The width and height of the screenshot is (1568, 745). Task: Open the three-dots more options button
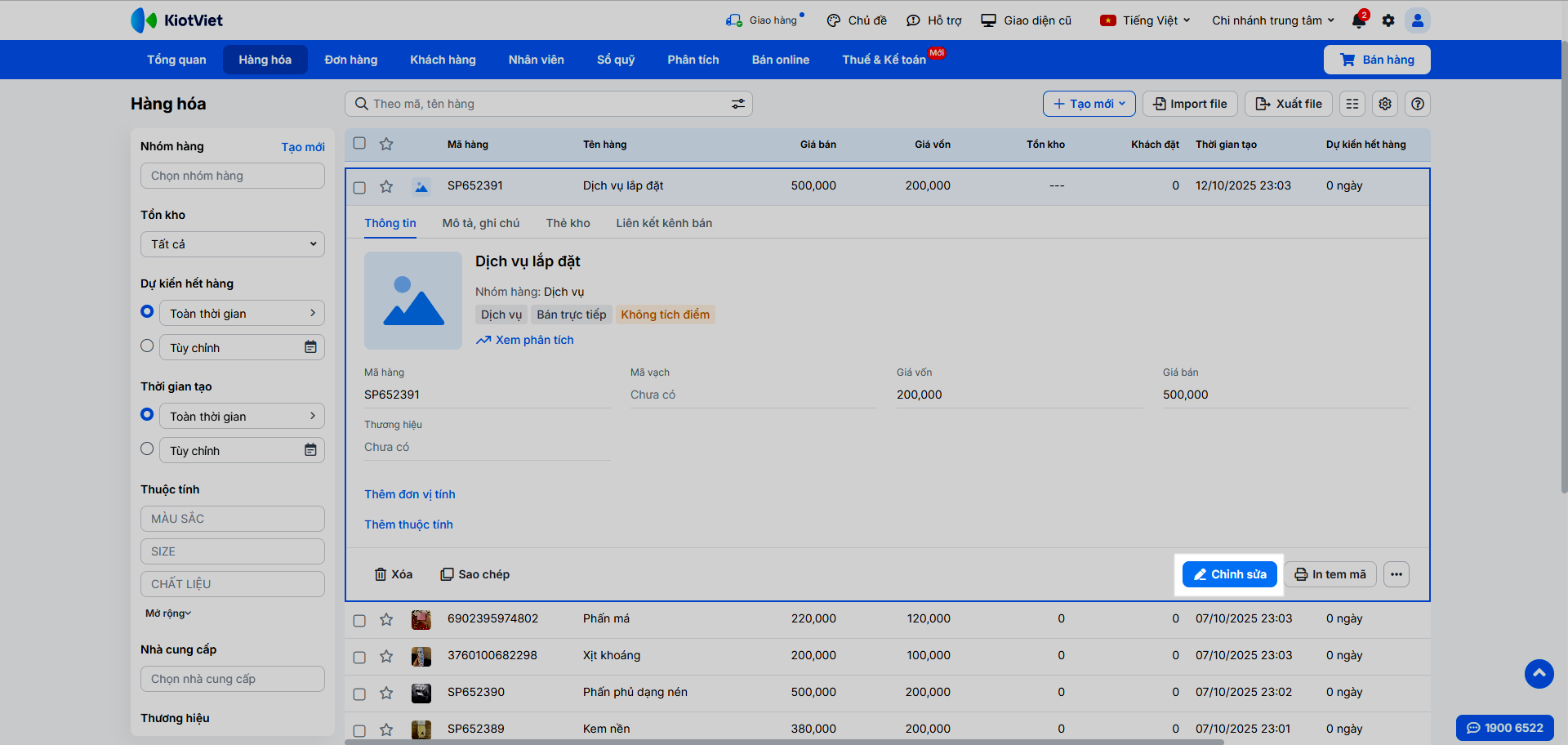tap(1396, 574)
